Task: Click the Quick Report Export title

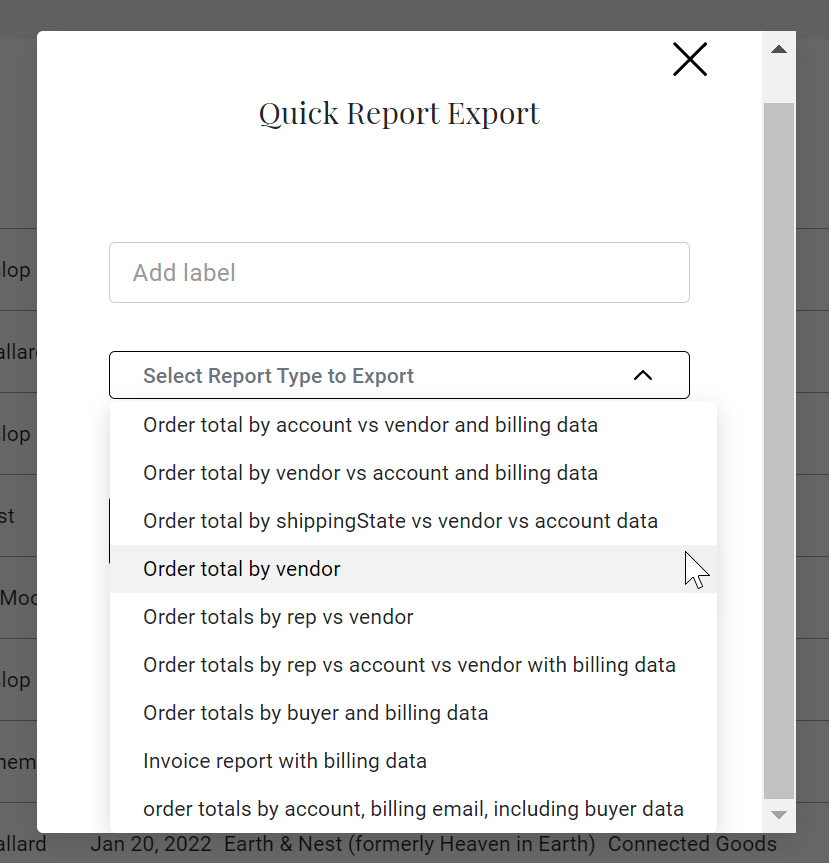Action: [x=399, y=113]
